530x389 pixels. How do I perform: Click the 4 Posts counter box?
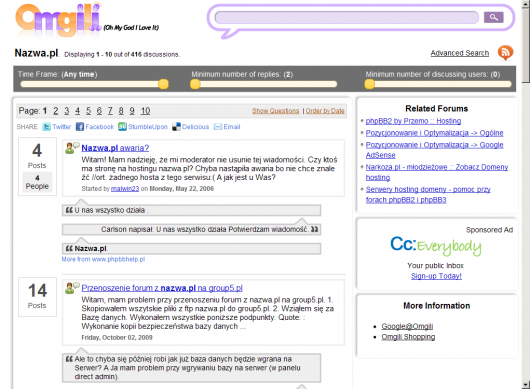pos(37,166)
